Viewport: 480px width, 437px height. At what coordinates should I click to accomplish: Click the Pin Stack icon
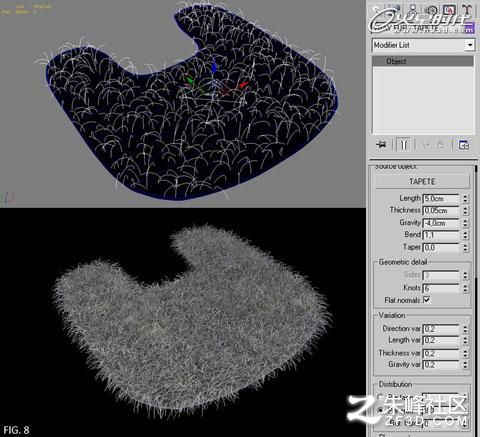381,145
